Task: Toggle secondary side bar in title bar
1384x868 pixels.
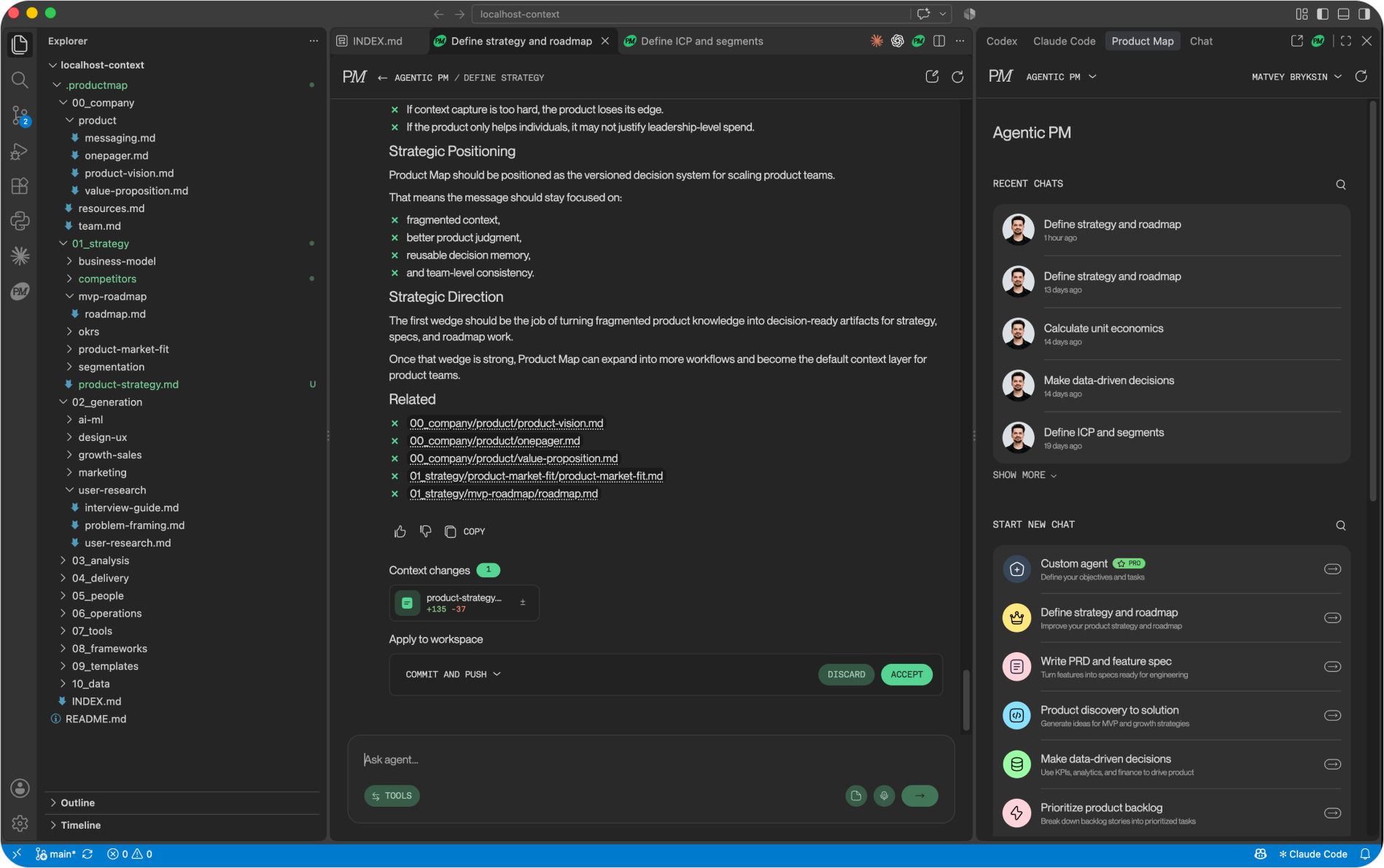Action: point(1364,14)
